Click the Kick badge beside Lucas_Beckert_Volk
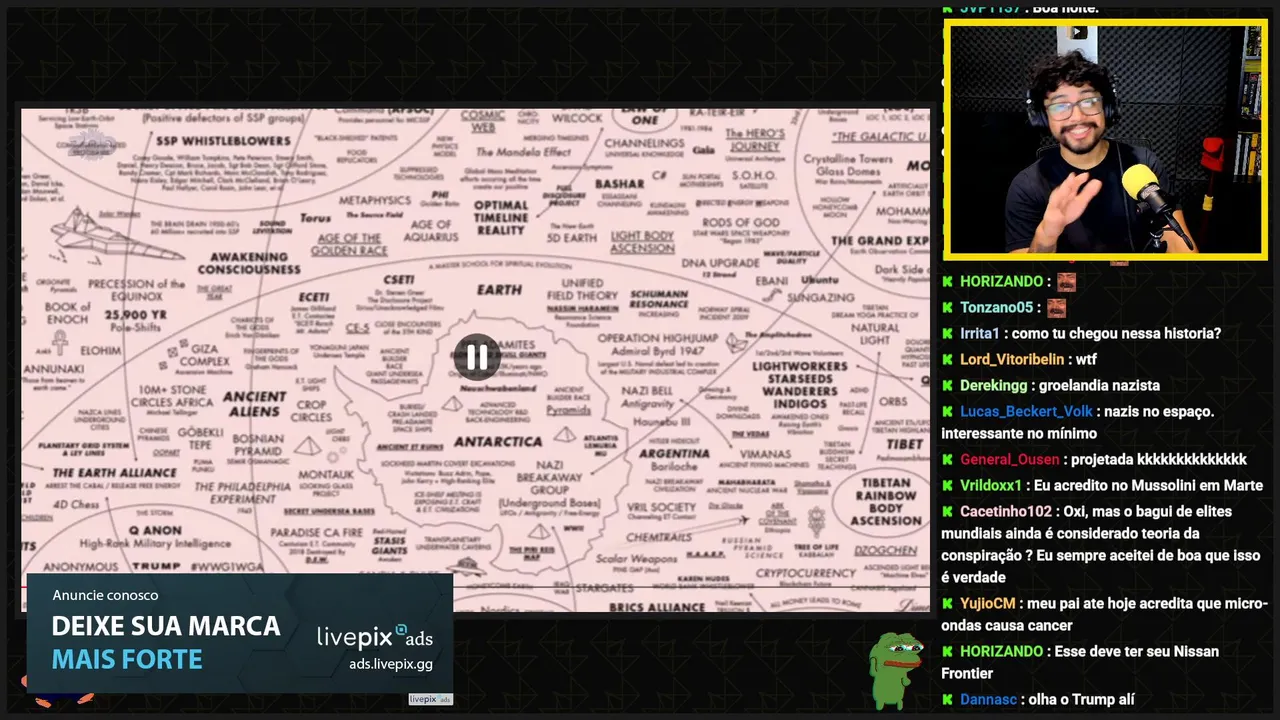Viewport: 1280px width, 720px height. tap(947, 411)
